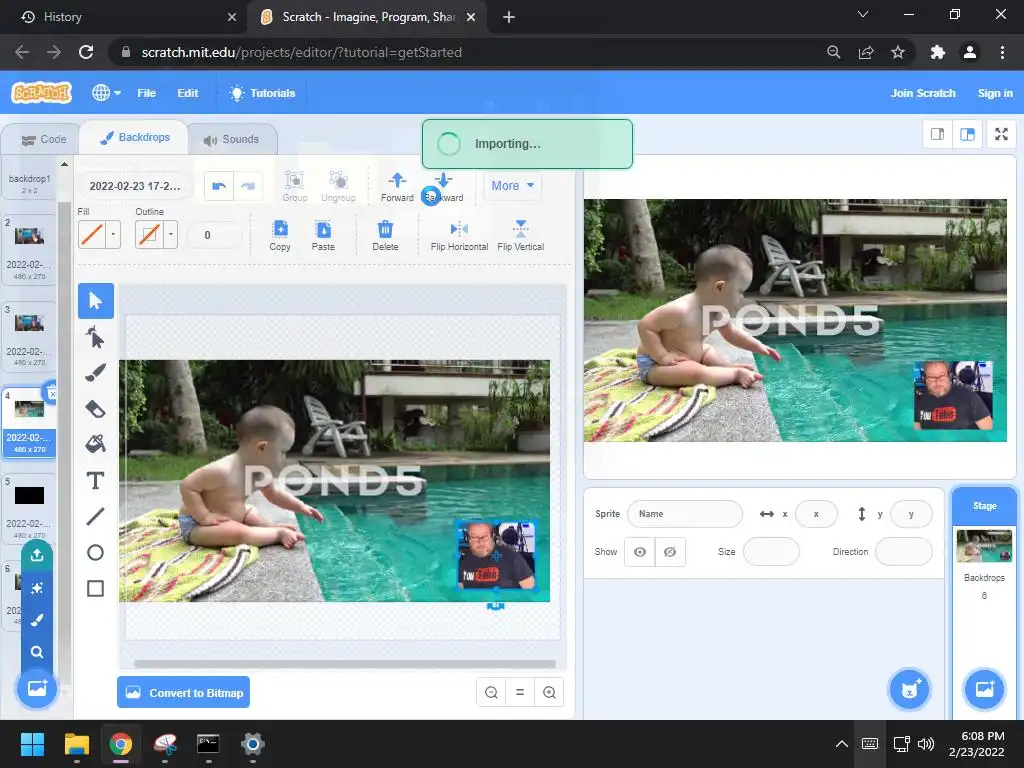Copy the selected object
1024x768 pixels.
pyautogui.click(x=280, y=236)
